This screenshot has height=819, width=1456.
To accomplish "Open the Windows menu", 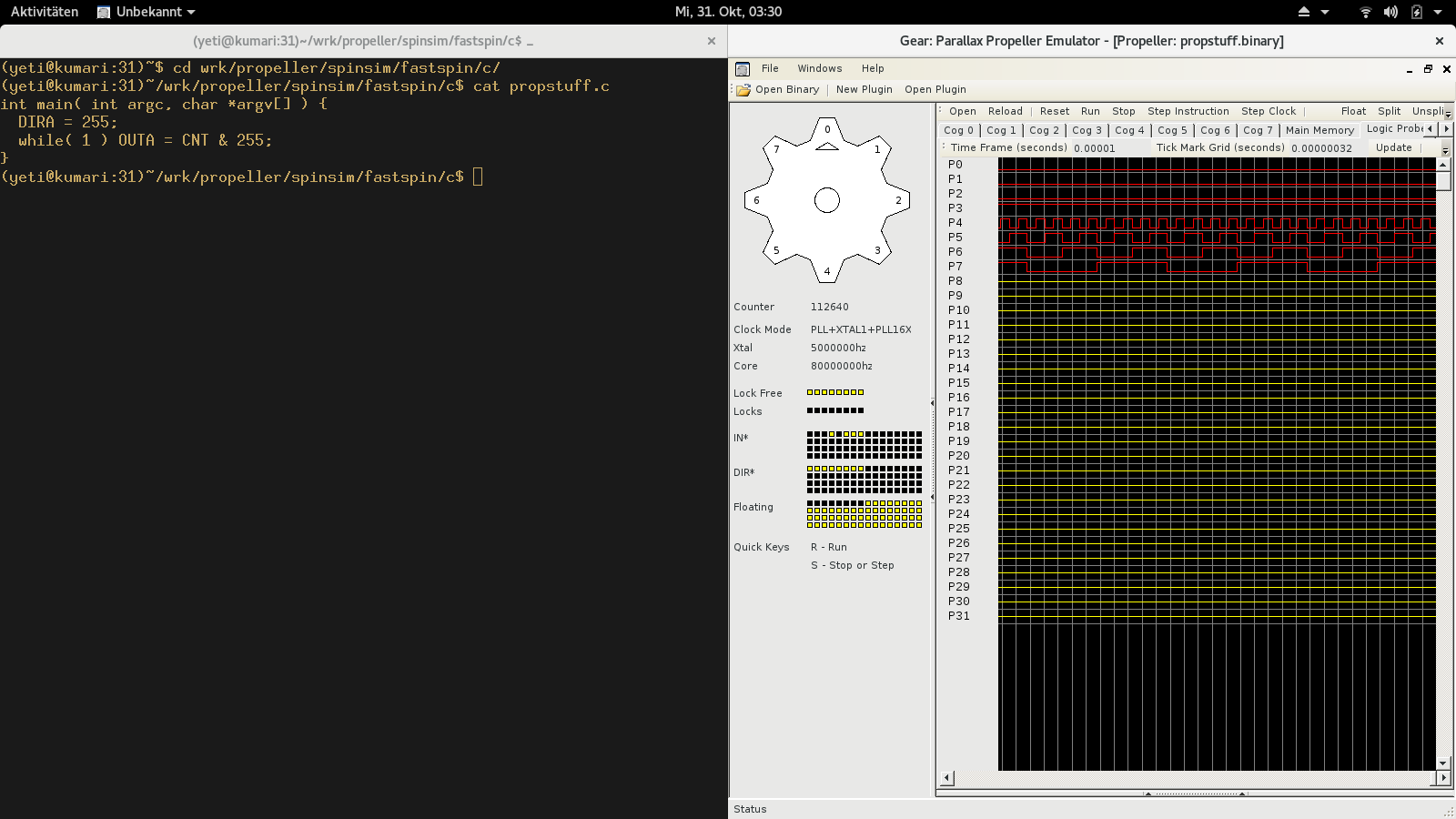I will pyautogui.click(x=819, y=68).
